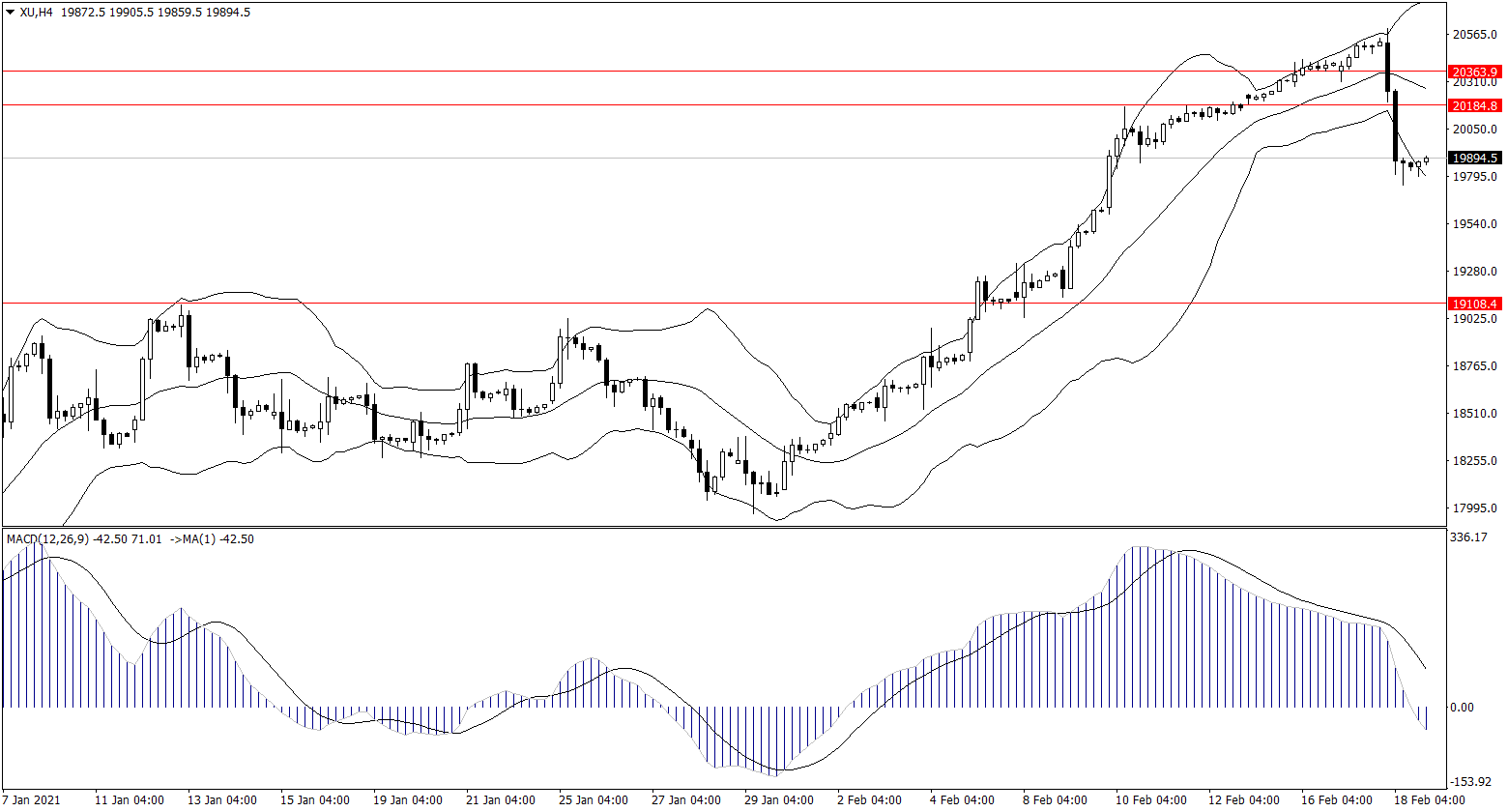Select the red 20184.8 price label
The height and width of the screenshot is (812, 1508).
(x=1475, y=105)
